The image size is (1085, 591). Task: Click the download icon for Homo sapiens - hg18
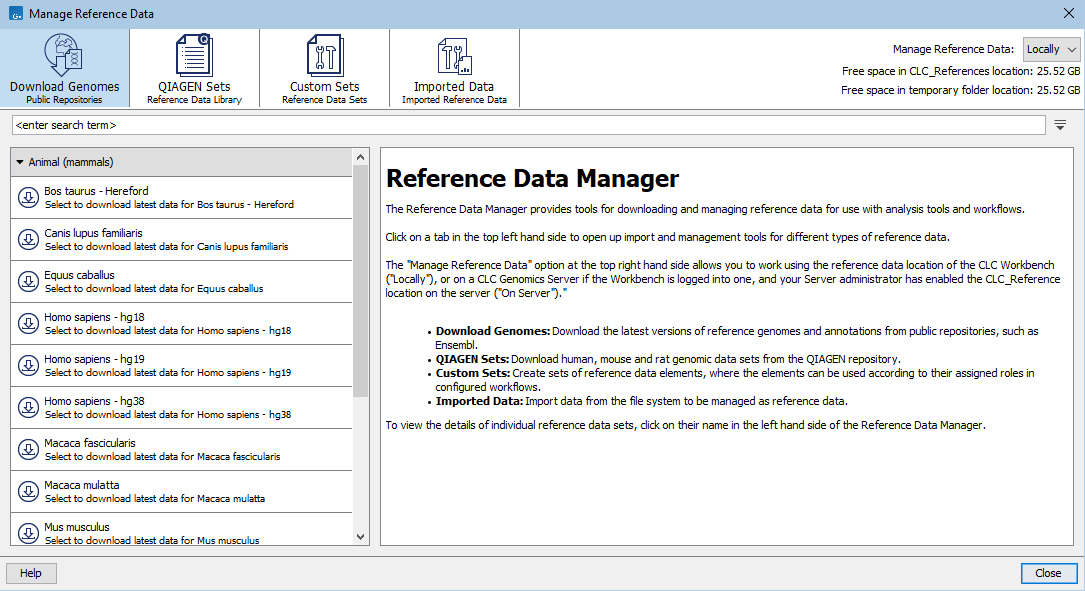(27, 322)
